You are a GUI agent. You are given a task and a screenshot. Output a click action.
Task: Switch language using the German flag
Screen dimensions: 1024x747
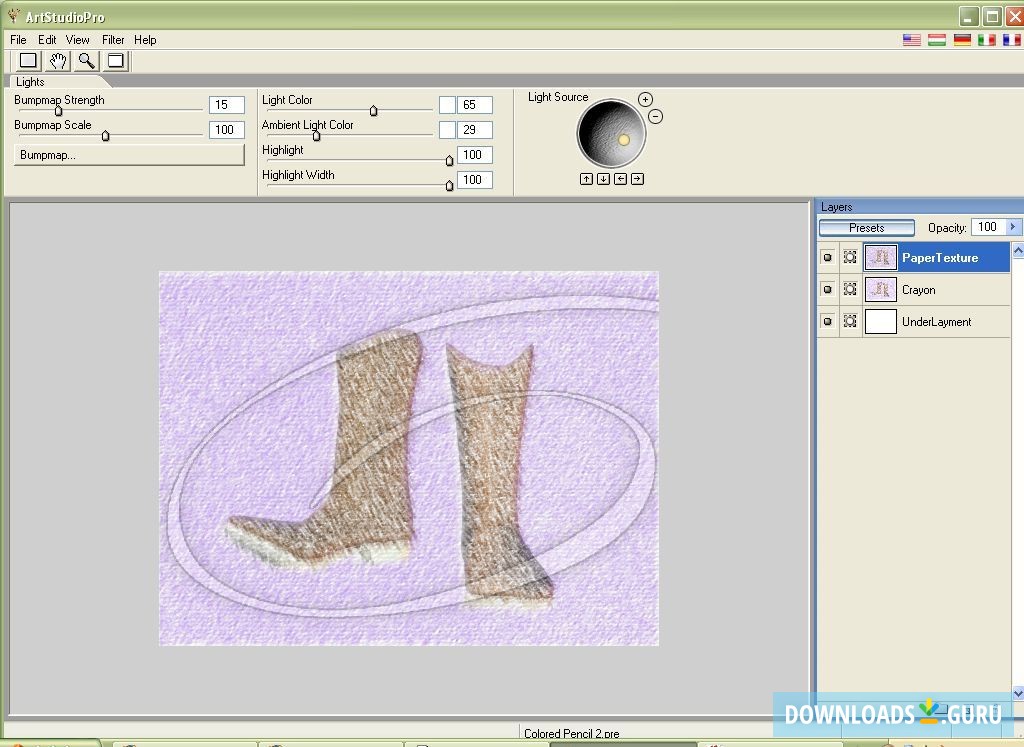tap(962, 40)
